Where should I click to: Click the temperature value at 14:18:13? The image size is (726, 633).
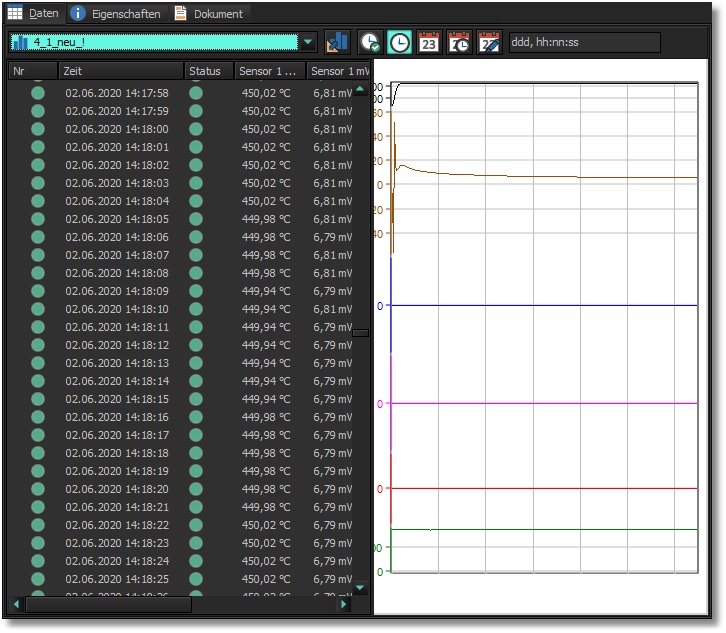(266, 363)
